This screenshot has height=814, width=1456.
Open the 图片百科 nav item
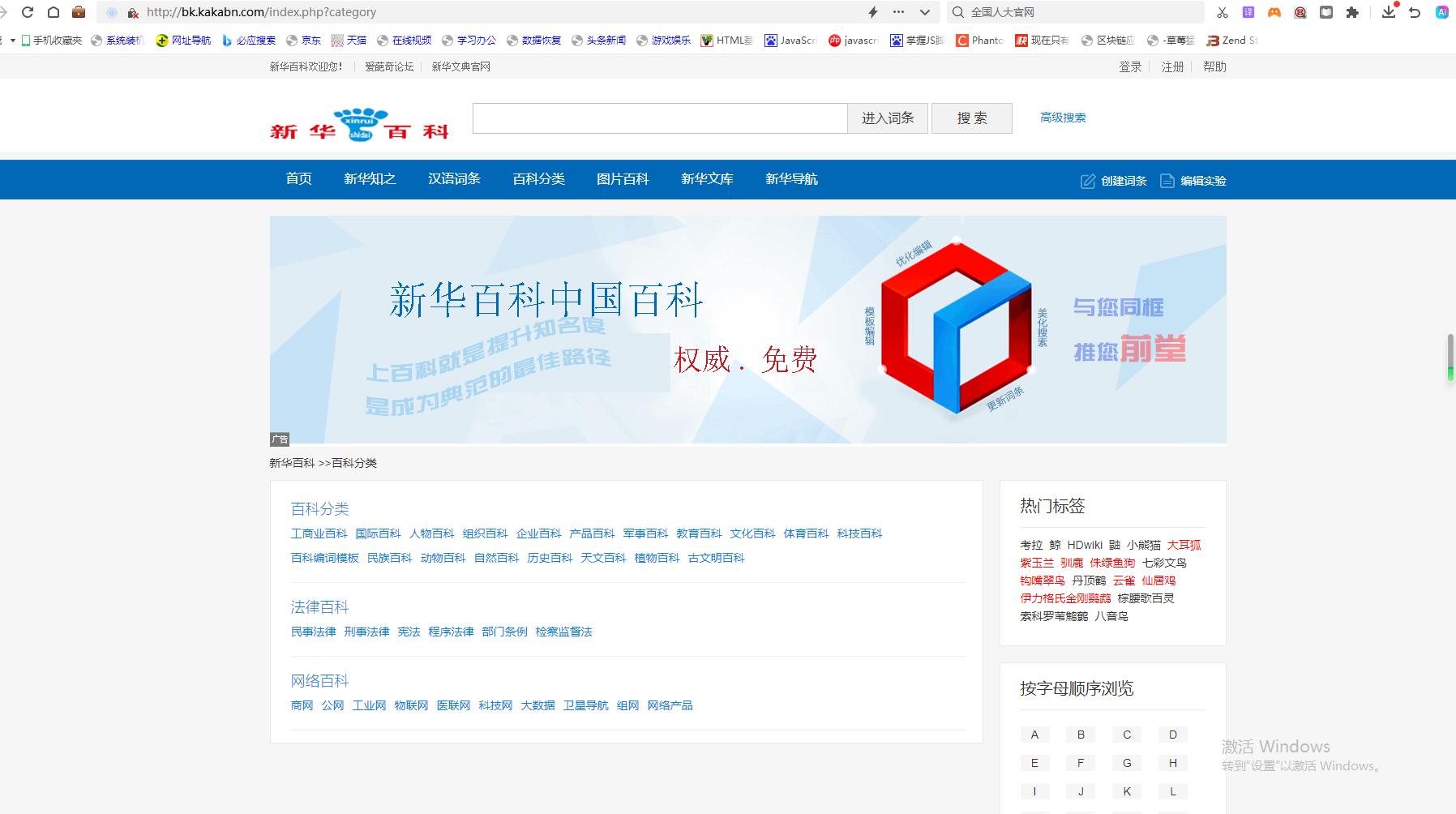click(x=623, y=179)
